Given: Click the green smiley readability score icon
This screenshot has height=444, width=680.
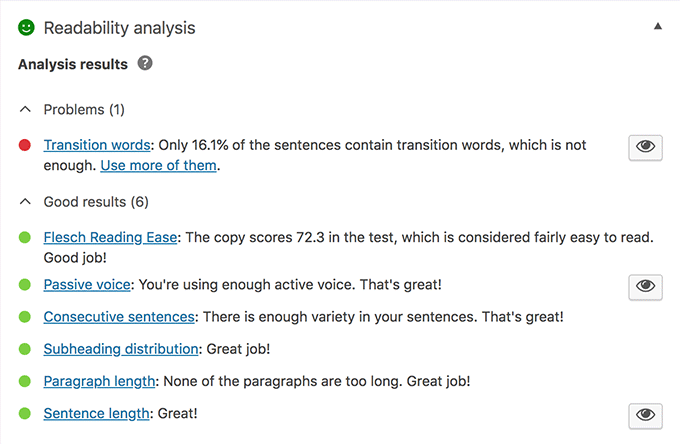Looking at the screenshot, I should coord(26,28).
